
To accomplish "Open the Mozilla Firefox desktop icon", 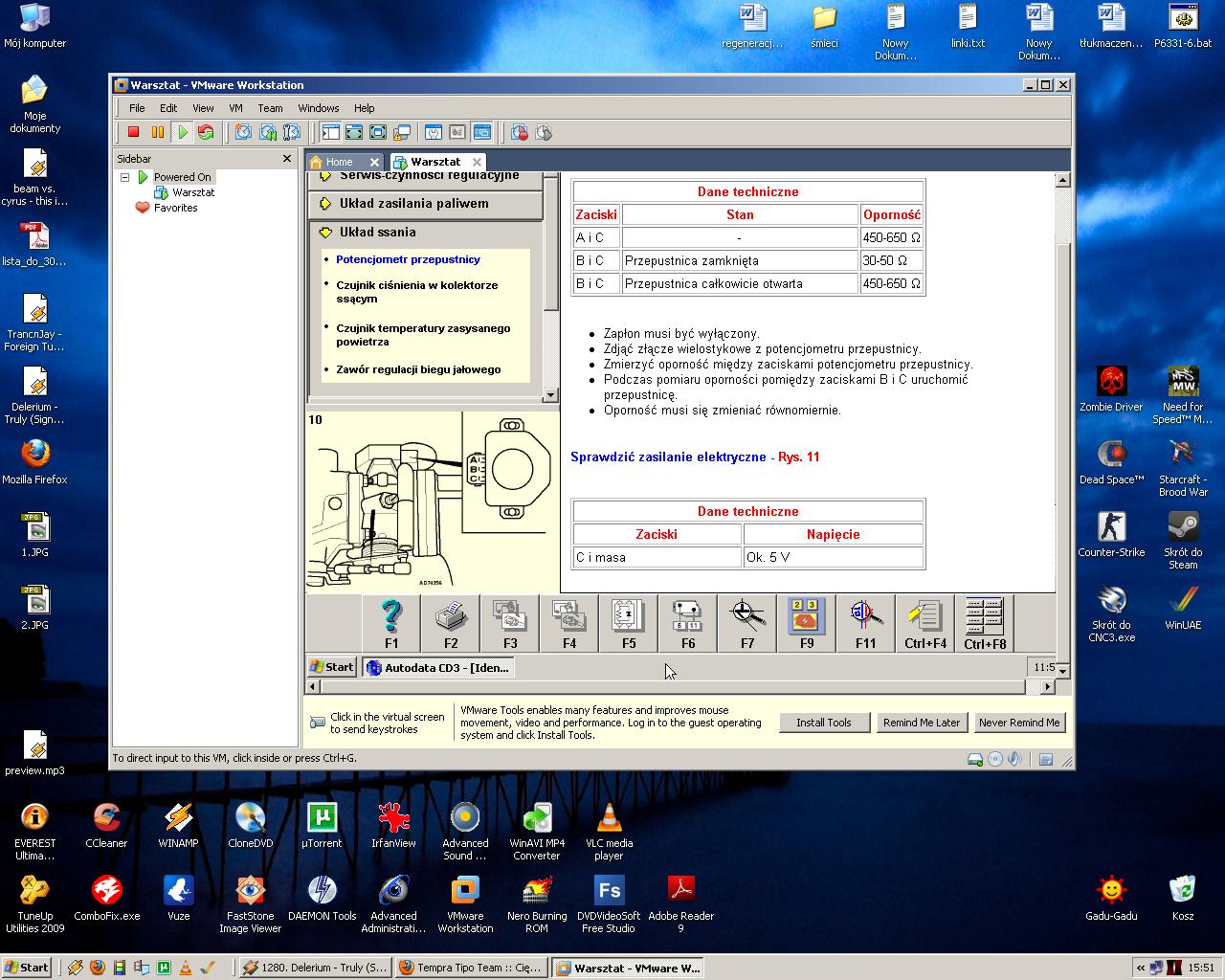I will 35,461.
